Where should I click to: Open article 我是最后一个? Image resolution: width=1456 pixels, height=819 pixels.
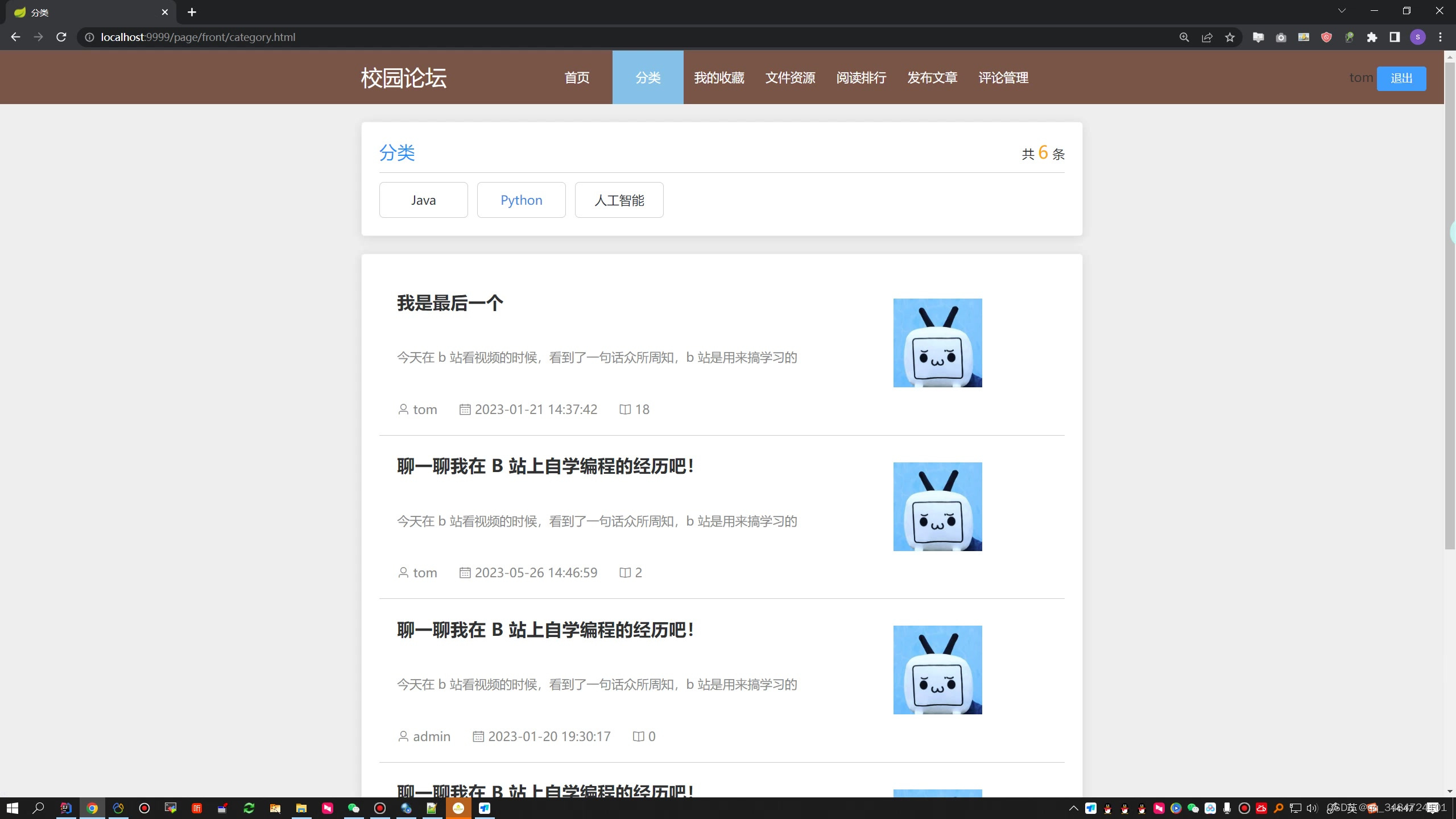[x=450, y=303]
